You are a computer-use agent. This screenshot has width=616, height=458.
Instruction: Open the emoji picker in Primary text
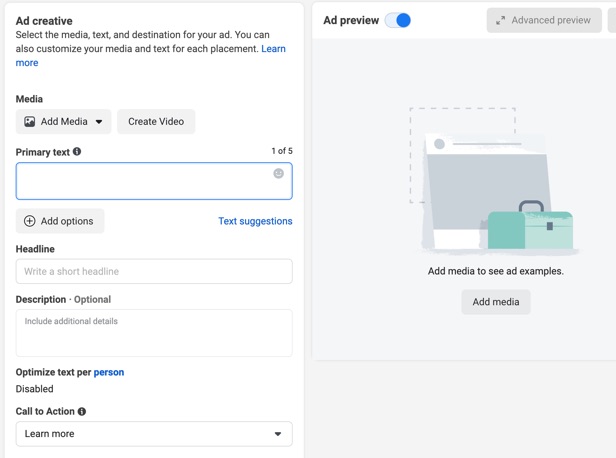(279, 173)
